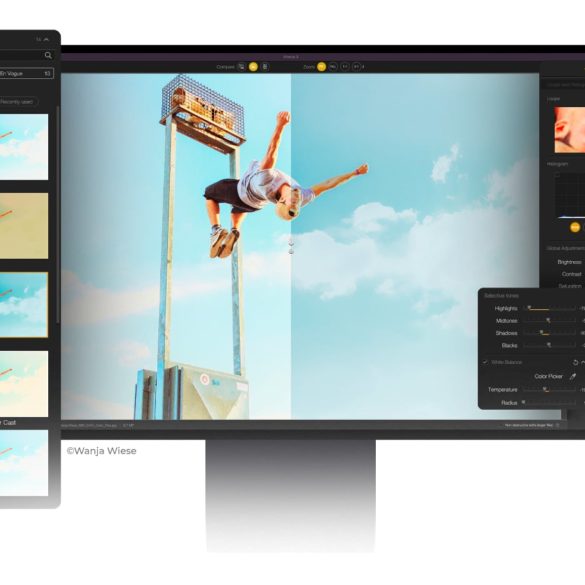Click the Brightness adjustment label
The image size is (585, 585).
tap(569, 262)
